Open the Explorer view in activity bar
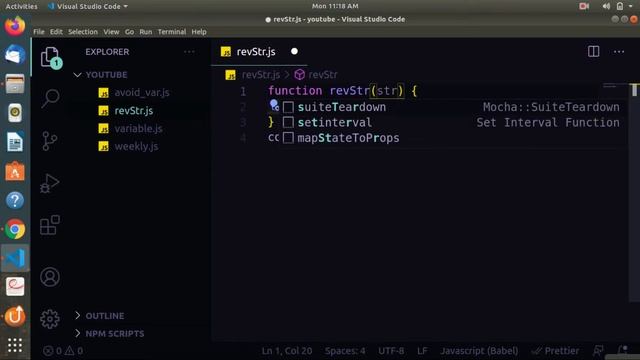Viewport: 640px width, 360px height. (50, 56)
